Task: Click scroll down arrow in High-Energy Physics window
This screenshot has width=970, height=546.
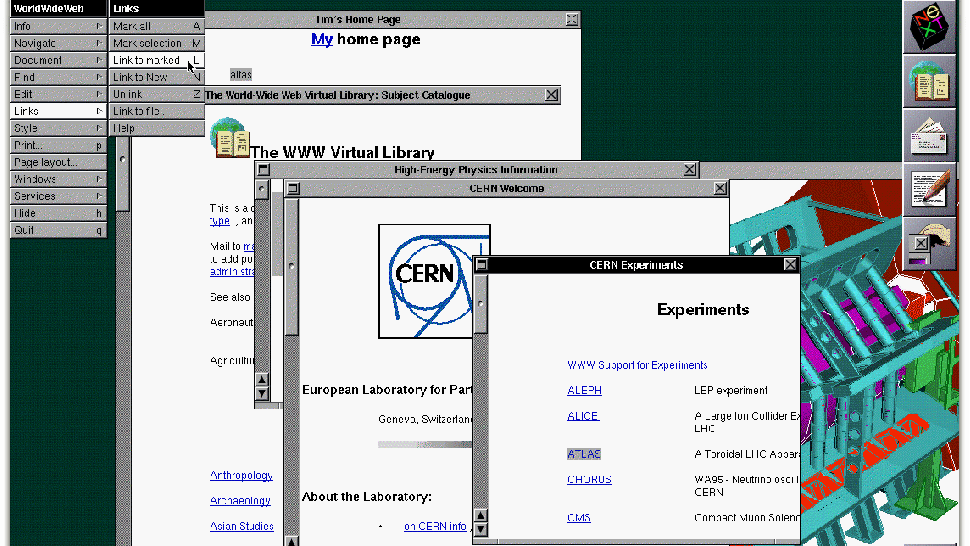Action: click(x=262, y=394)
